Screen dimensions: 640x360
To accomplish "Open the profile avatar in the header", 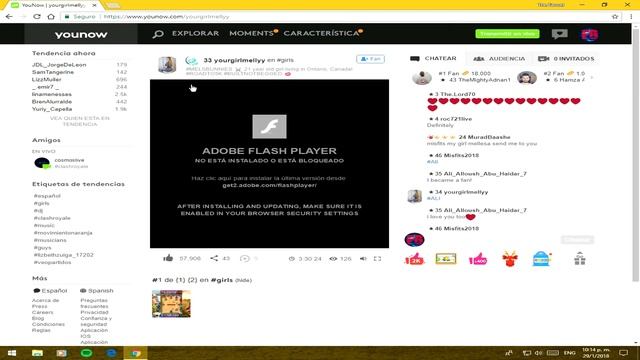I will point(589,34).
